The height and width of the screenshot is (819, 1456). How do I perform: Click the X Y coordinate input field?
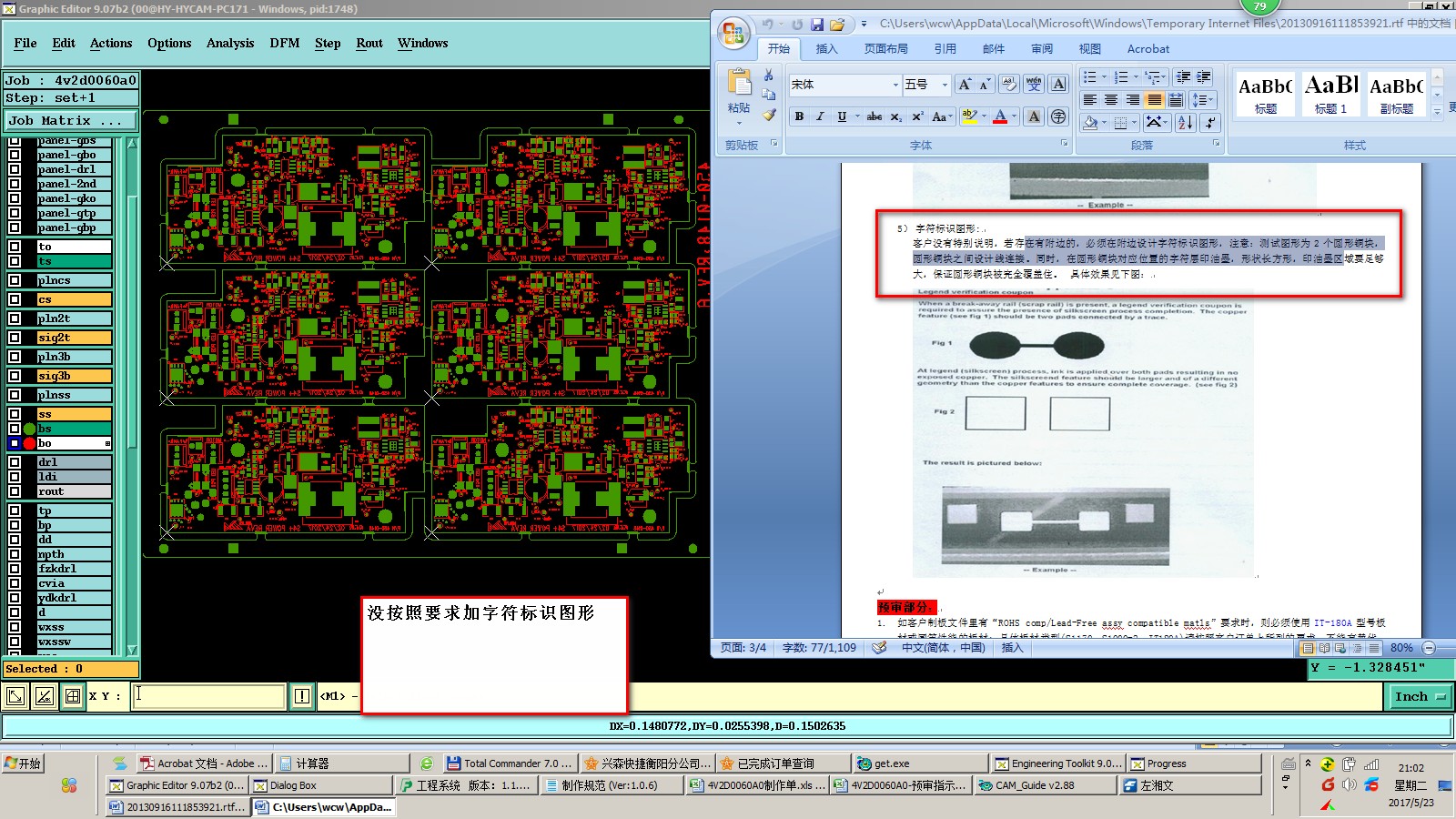[x=208, y=696]
